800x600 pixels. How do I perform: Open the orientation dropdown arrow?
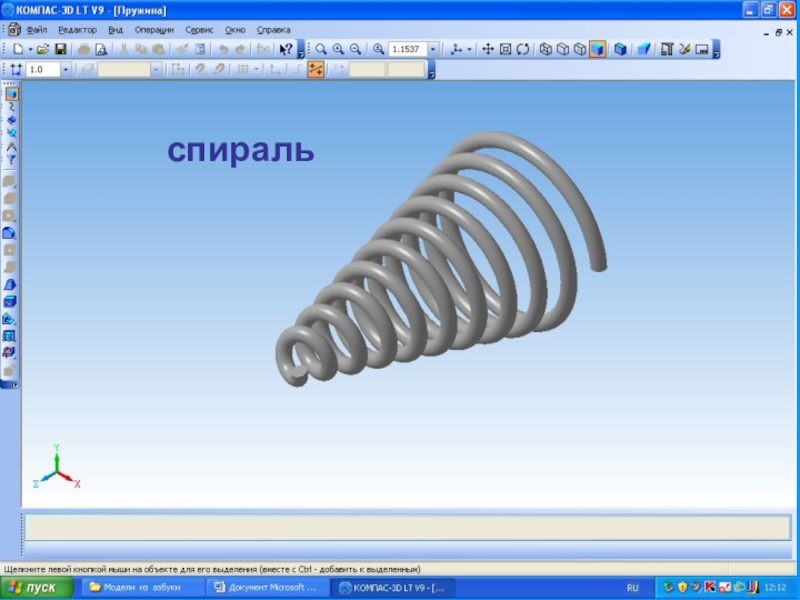(x=469, y=49)
